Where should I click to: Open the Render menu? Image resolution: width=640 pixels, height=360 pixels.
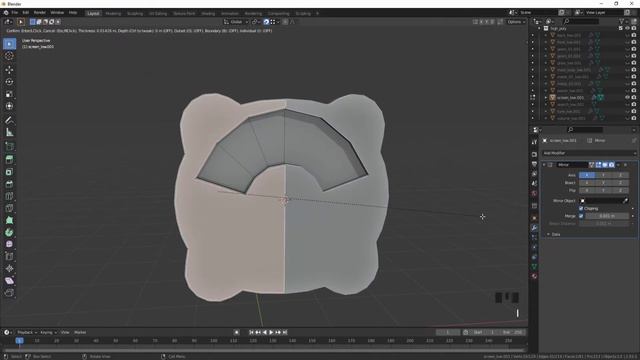coord(40,13)
